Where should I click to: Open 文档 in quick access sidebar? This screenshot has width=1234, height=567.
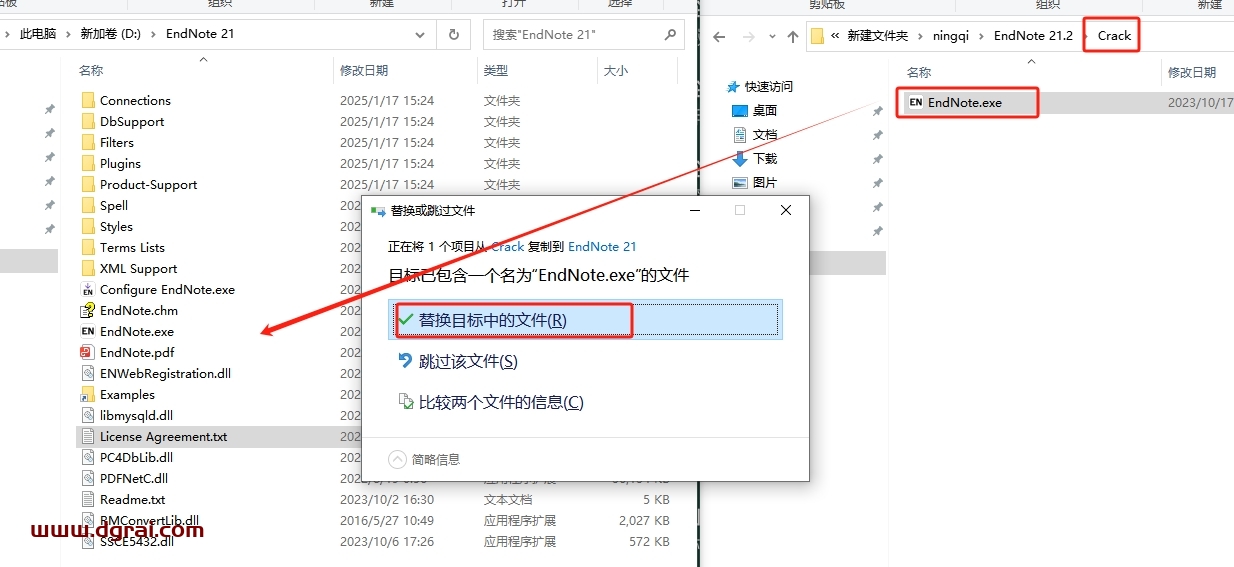[x=764, y=135]
